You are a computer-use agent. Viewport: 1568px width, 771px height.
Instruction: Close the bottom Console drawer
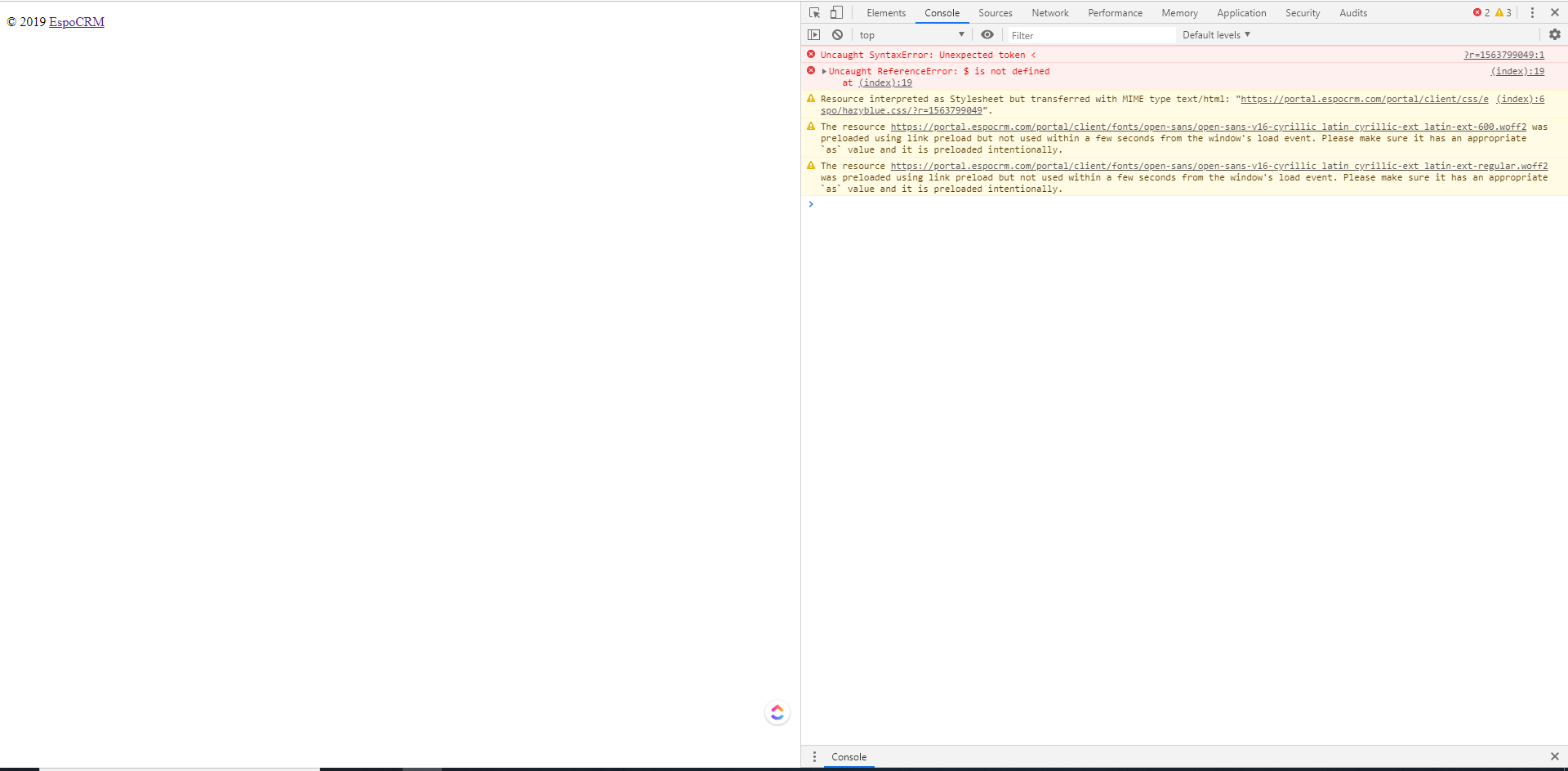point(1554,757)
